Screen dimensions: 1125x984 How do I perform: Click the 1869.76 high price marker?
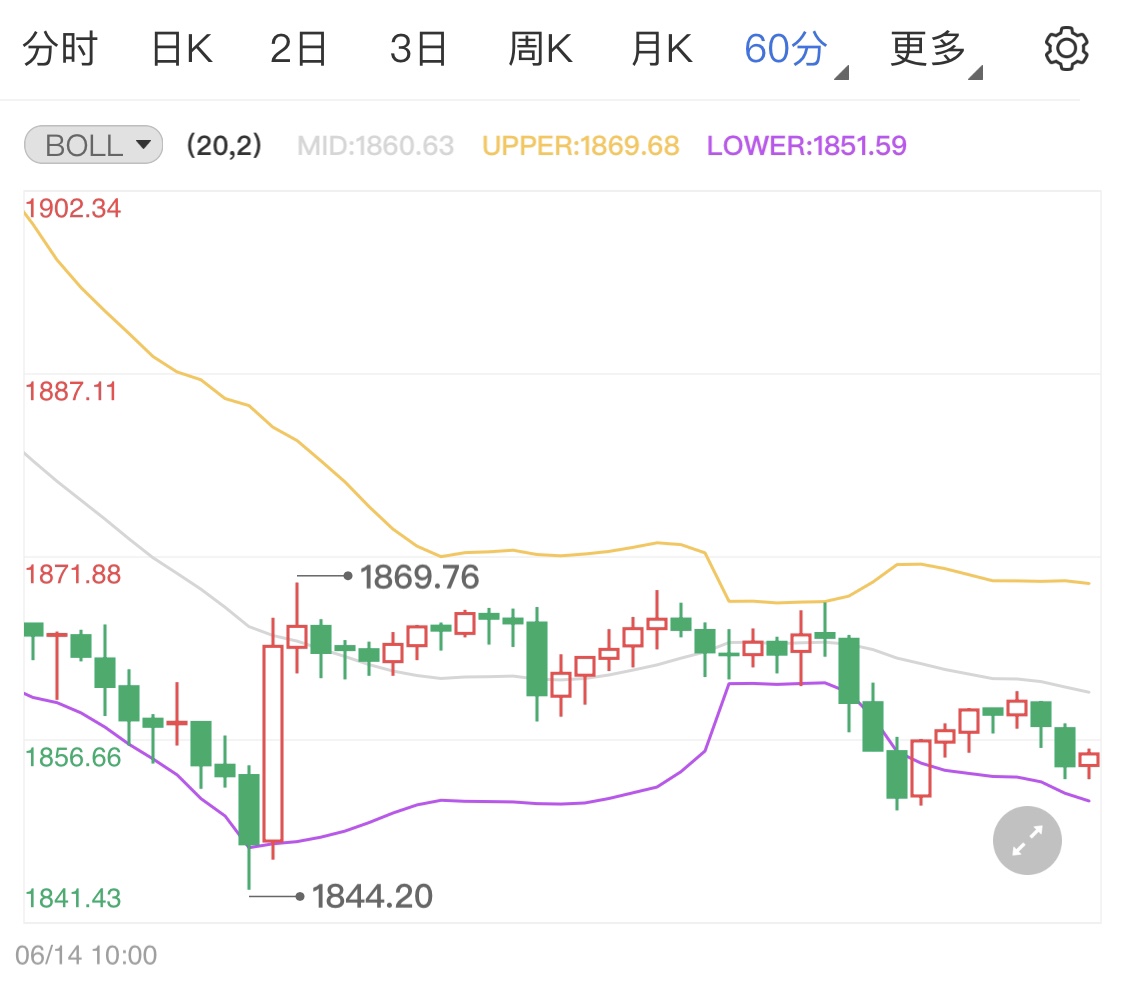click(x=419, y=577)
